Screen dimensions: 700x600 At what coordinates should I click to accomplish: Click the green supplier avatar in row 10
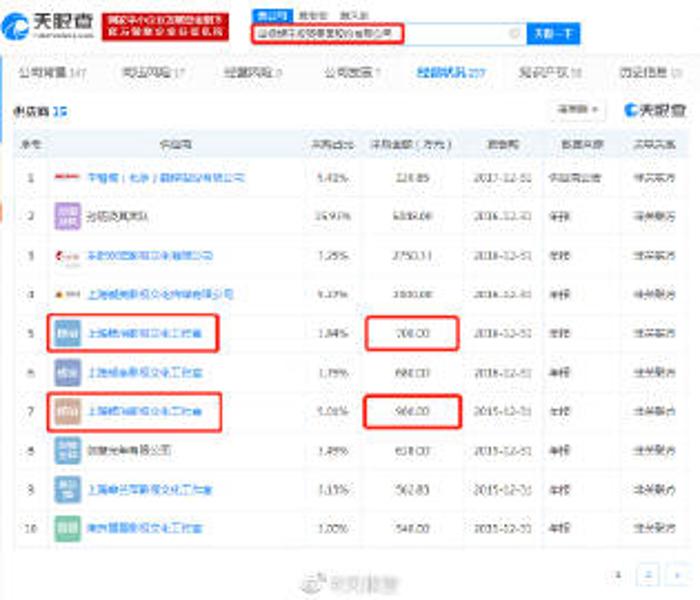[x=68, y=527]
